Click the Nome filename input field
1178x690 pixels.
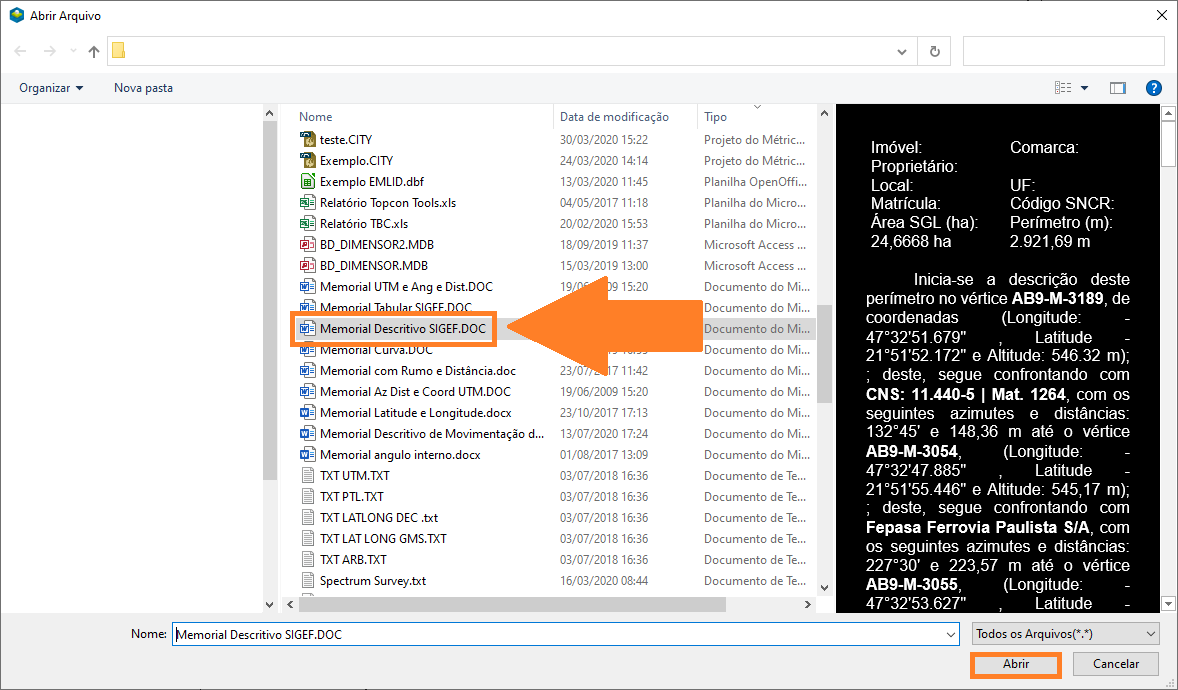[565, 634]
